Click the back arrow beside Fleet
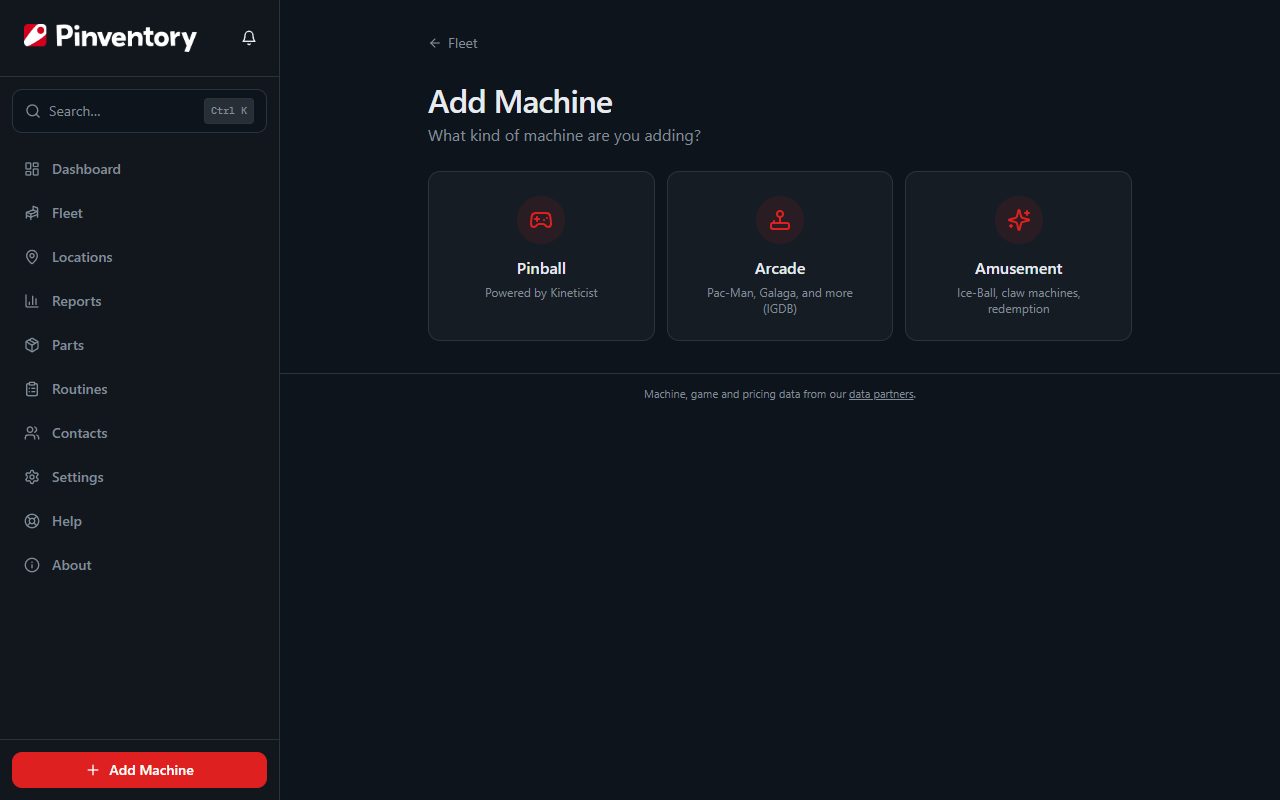1280x800 pixels. click(x=434, y=43)
